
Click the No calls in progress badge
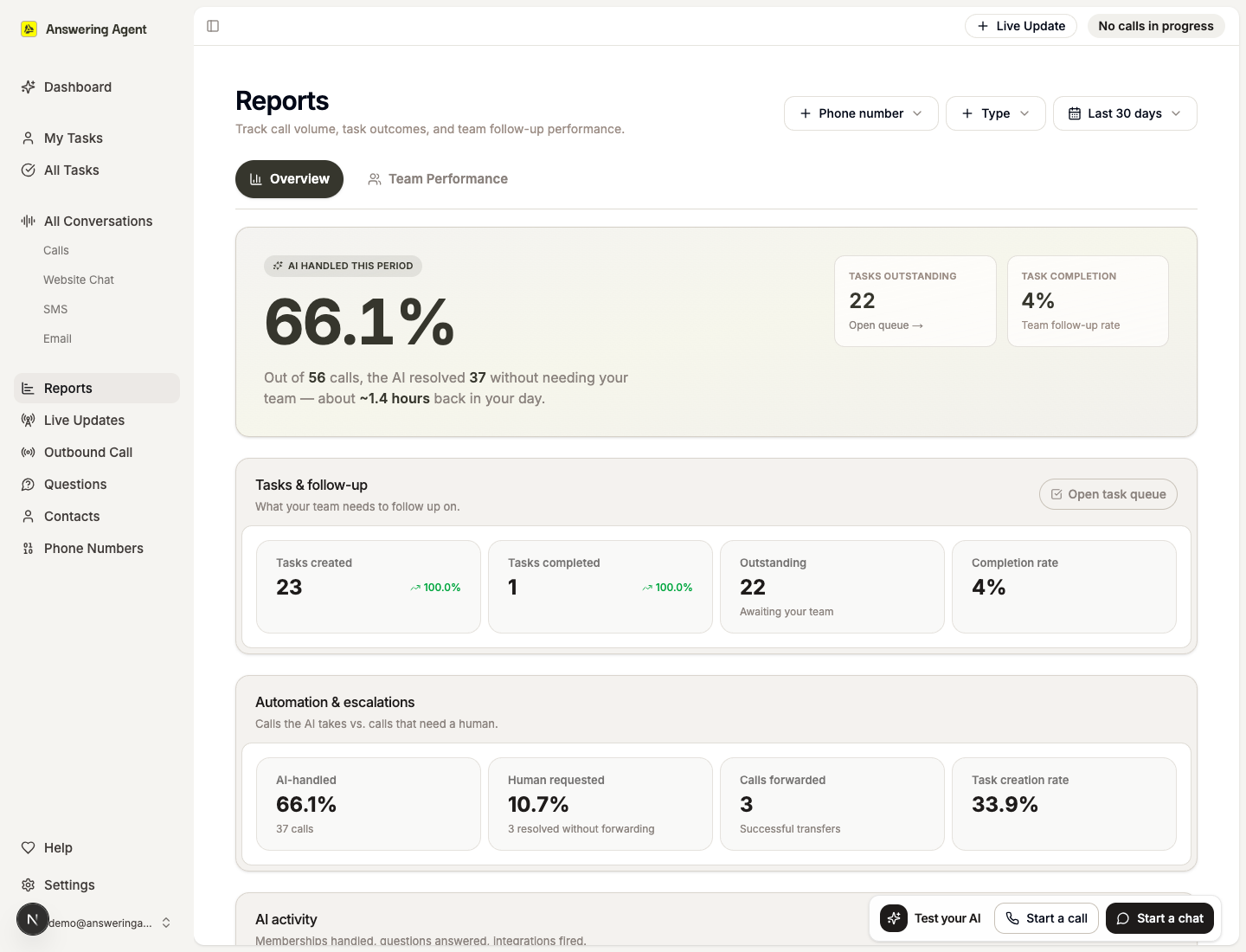1156,26
